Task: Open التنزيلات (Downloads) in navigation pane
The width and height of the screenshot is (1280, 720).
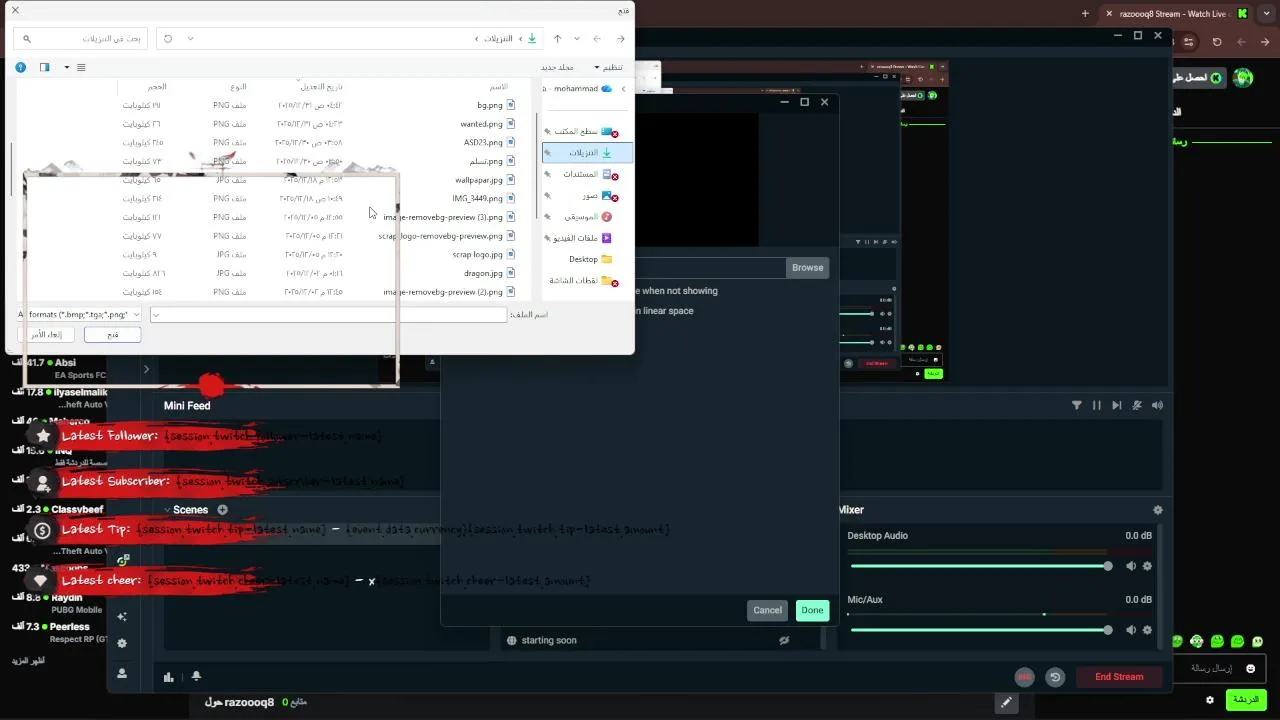Action: [588, 153]
